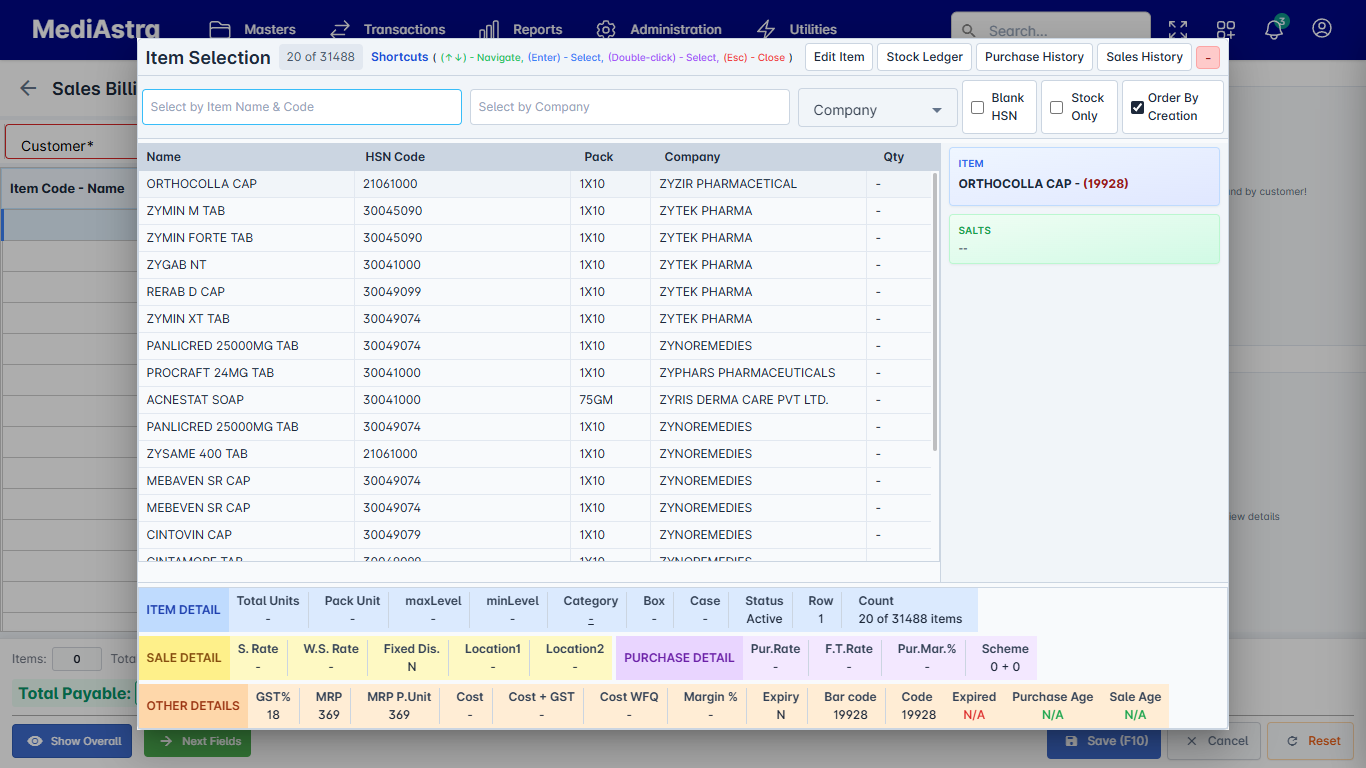1366x768 pixels.
Task: Open the apps grid icon beside fullscreen
Action: click(1225, 30)
